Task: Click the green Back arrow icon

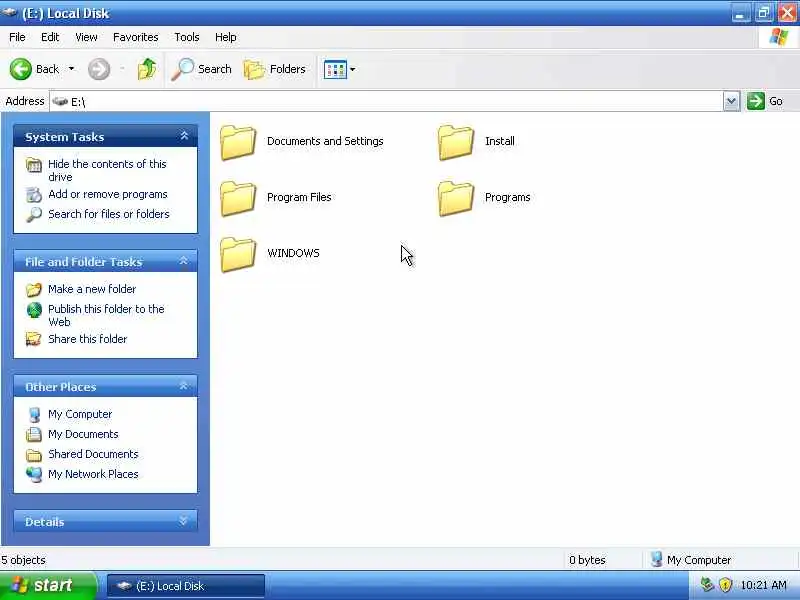Action: 20,69
